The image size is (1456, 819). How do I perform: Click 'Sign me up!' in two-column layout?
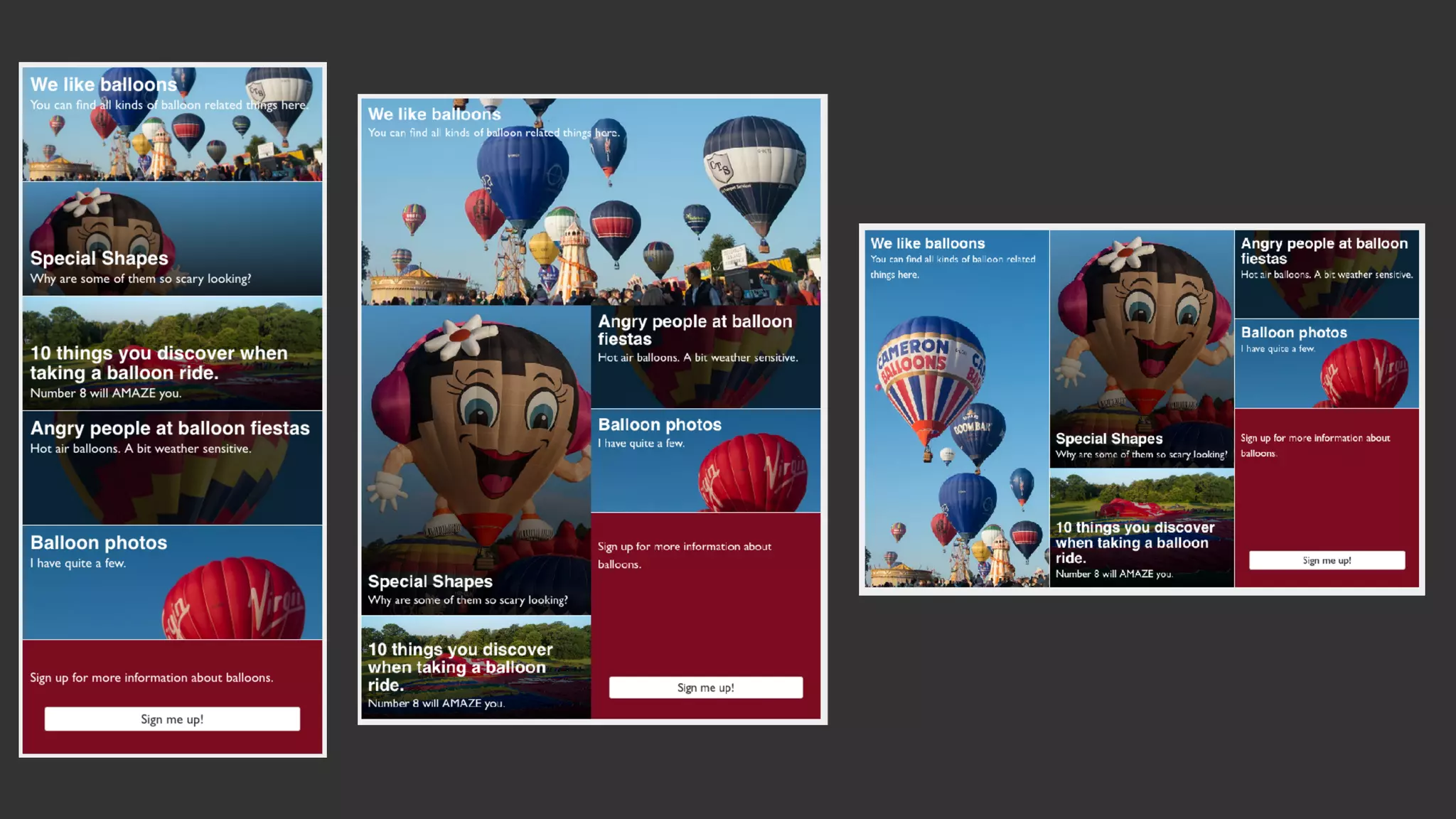pyautogui.click(x=705, y=687)
